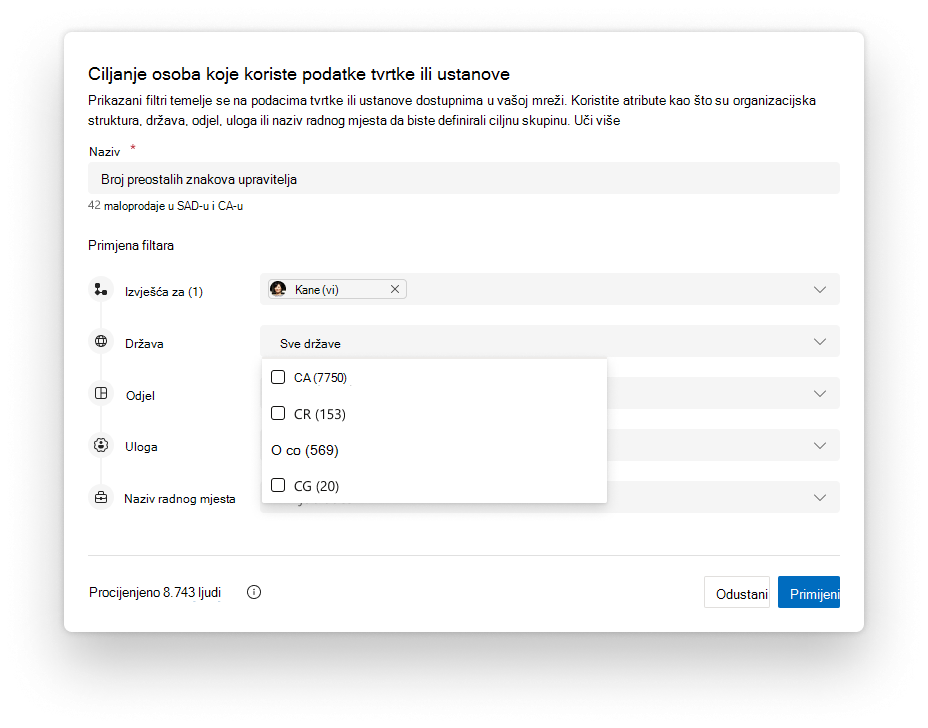Expand the Naziv radnog mjesta dropdown chevron

click(820, 498)
